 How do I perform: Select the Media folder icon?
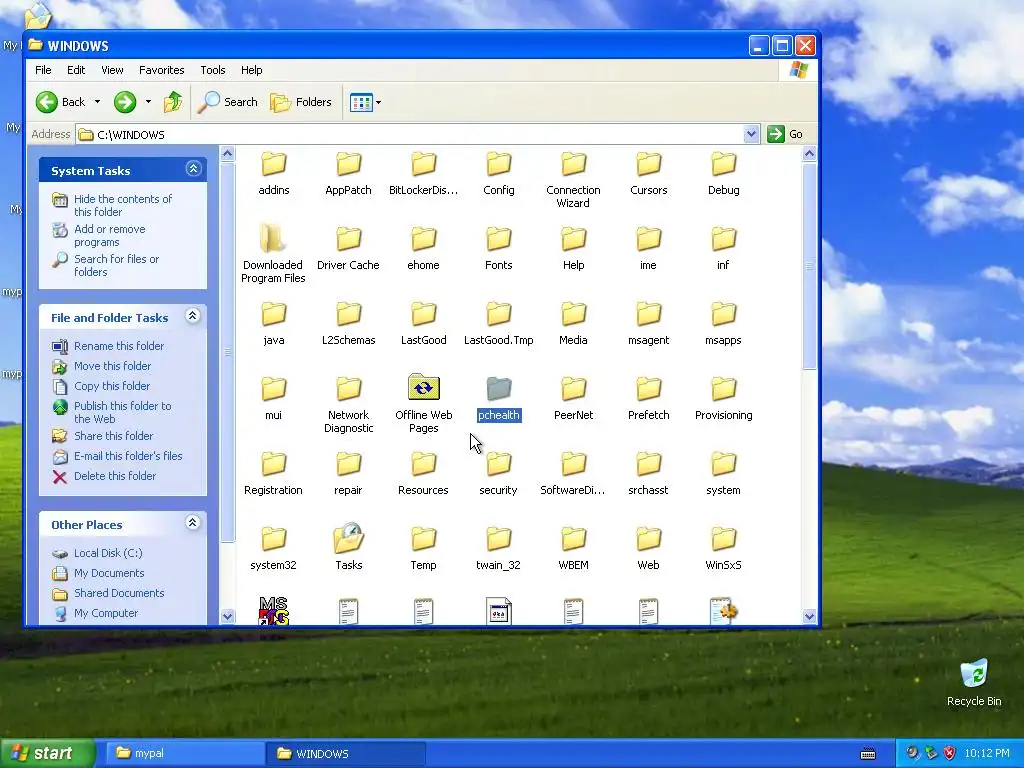click(573, 314)
